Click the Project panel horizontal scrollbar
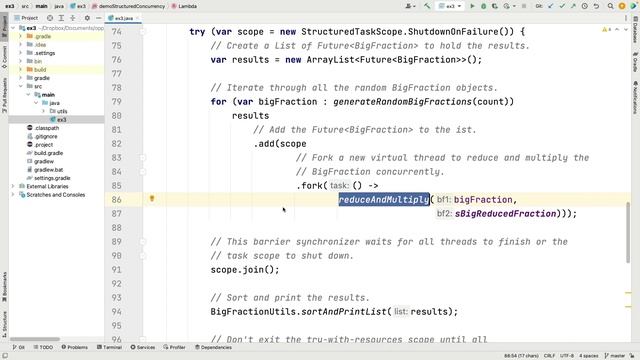This screenshot has width=640, height=360. click(x=35, y=339)
